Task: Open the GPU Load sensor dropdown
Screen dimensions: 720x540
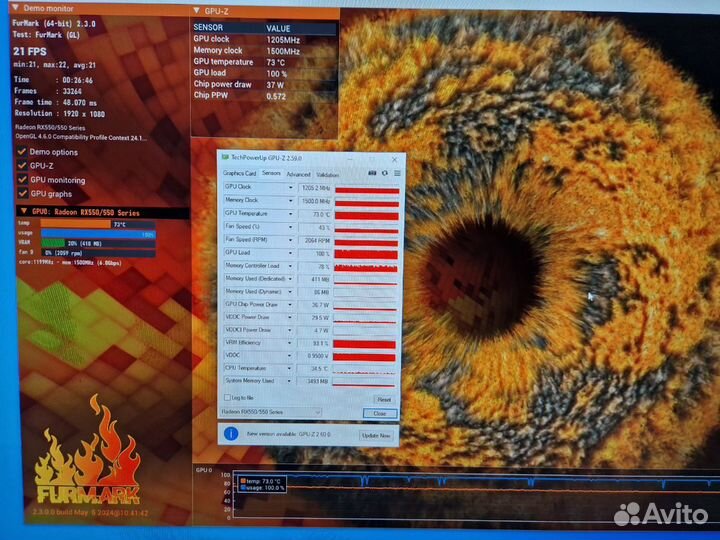Action: click(x=290, y=253)
